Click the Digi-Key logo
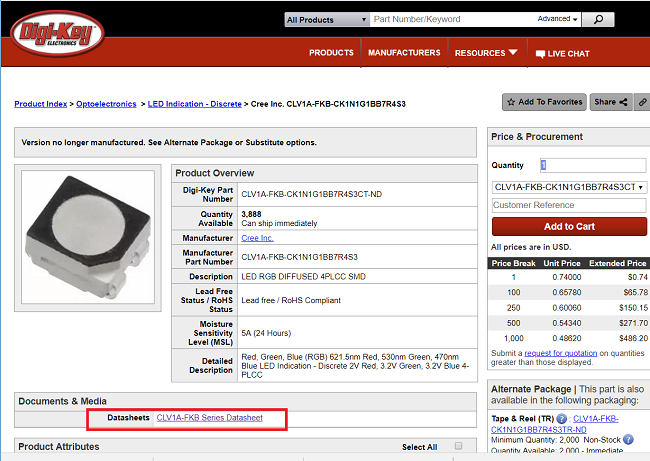The width and height of the screenshot is (650, 461). 57,34
